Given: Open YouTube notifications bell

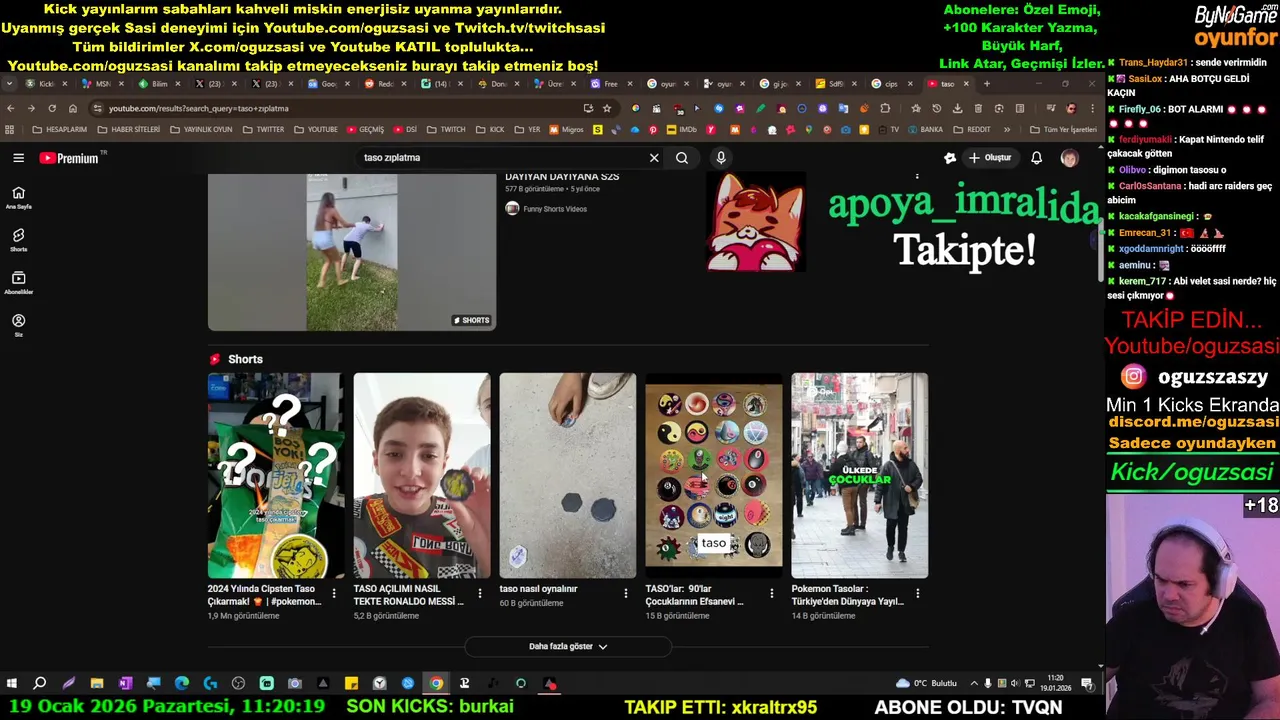Looking at the screenshot, I should pos(1036,158).
